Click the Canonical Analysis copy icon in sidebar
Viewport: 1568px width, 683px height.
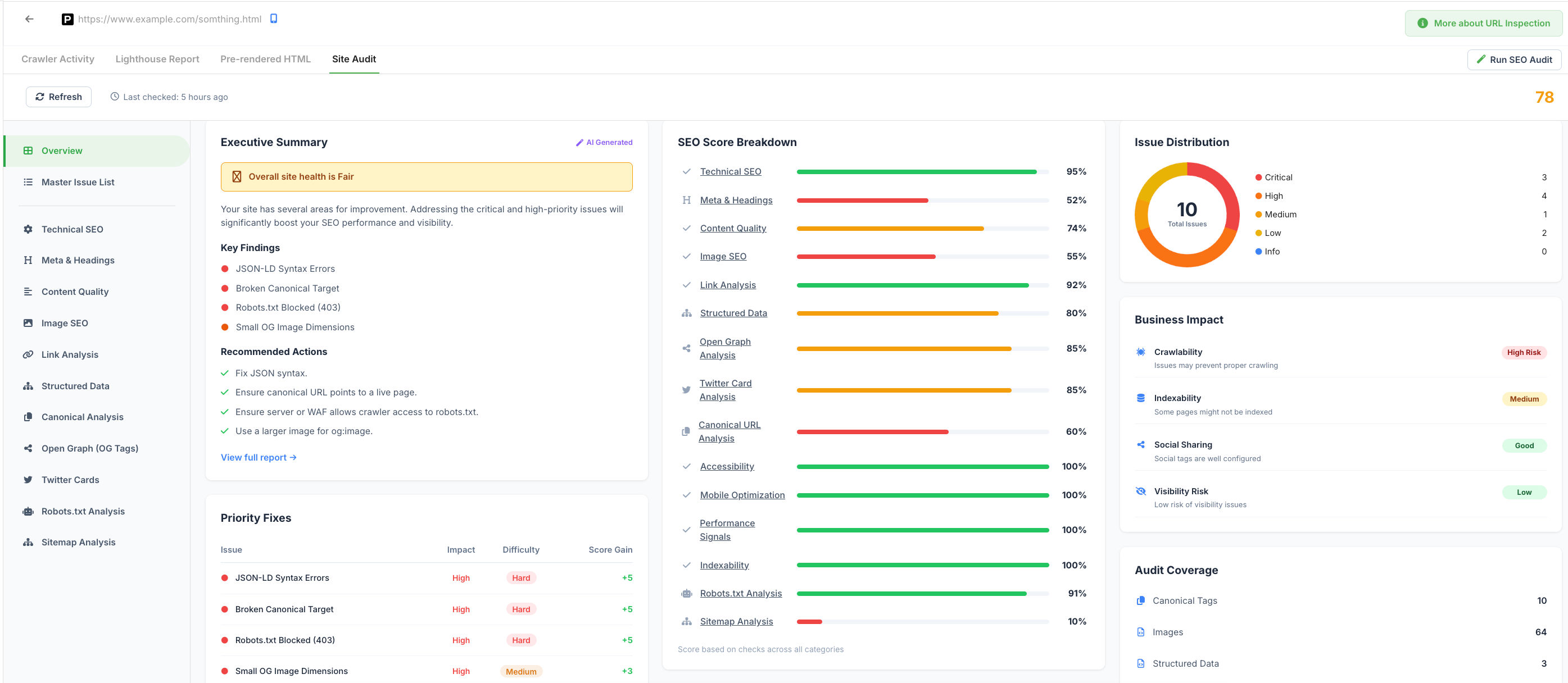pos(28,417)
